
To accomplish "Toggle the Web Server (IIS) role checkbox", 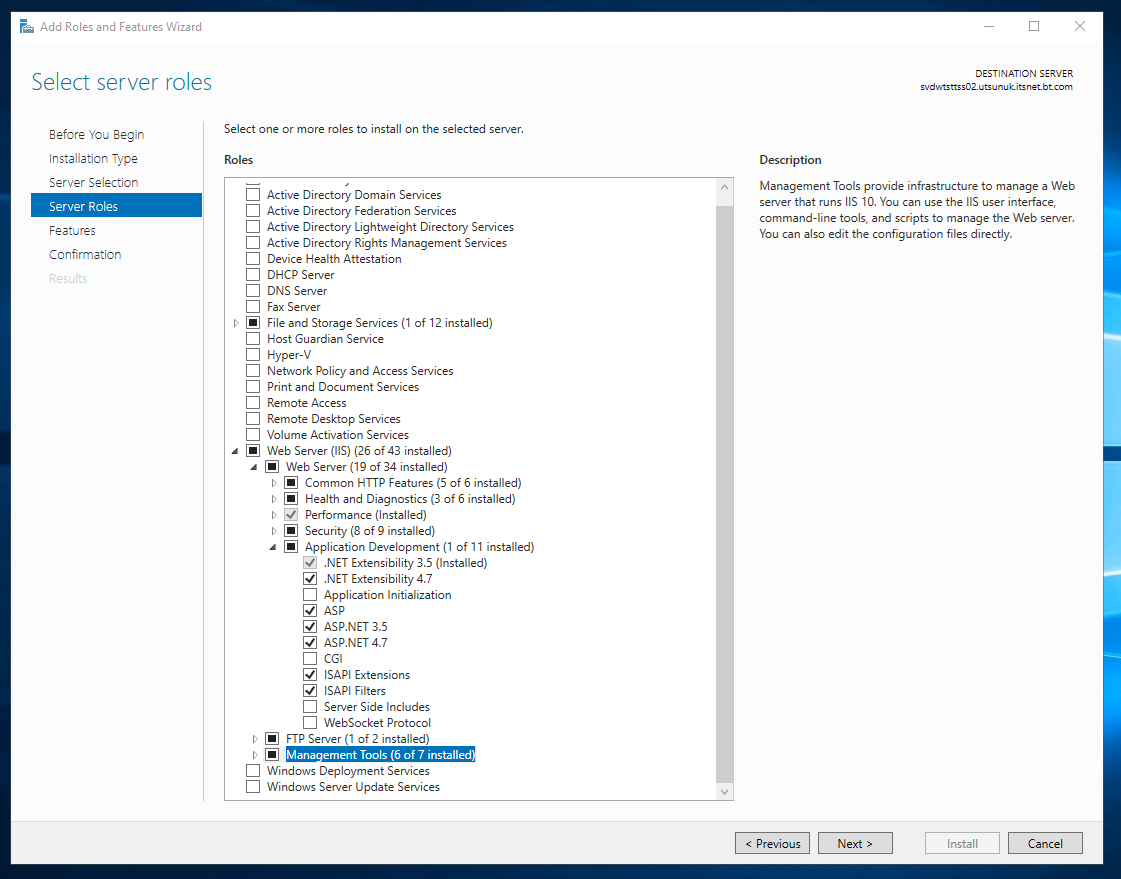I will point(253,451).
